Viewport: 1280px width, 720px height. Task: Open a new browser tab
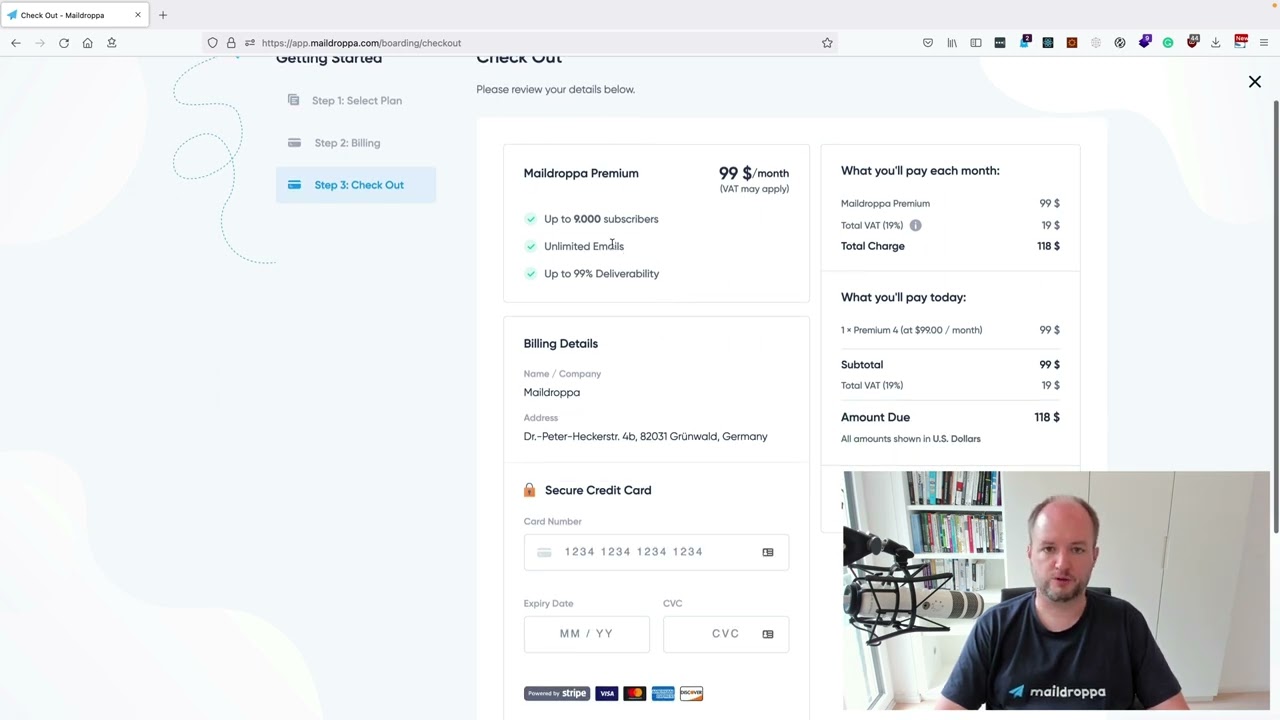pos(163,15)
